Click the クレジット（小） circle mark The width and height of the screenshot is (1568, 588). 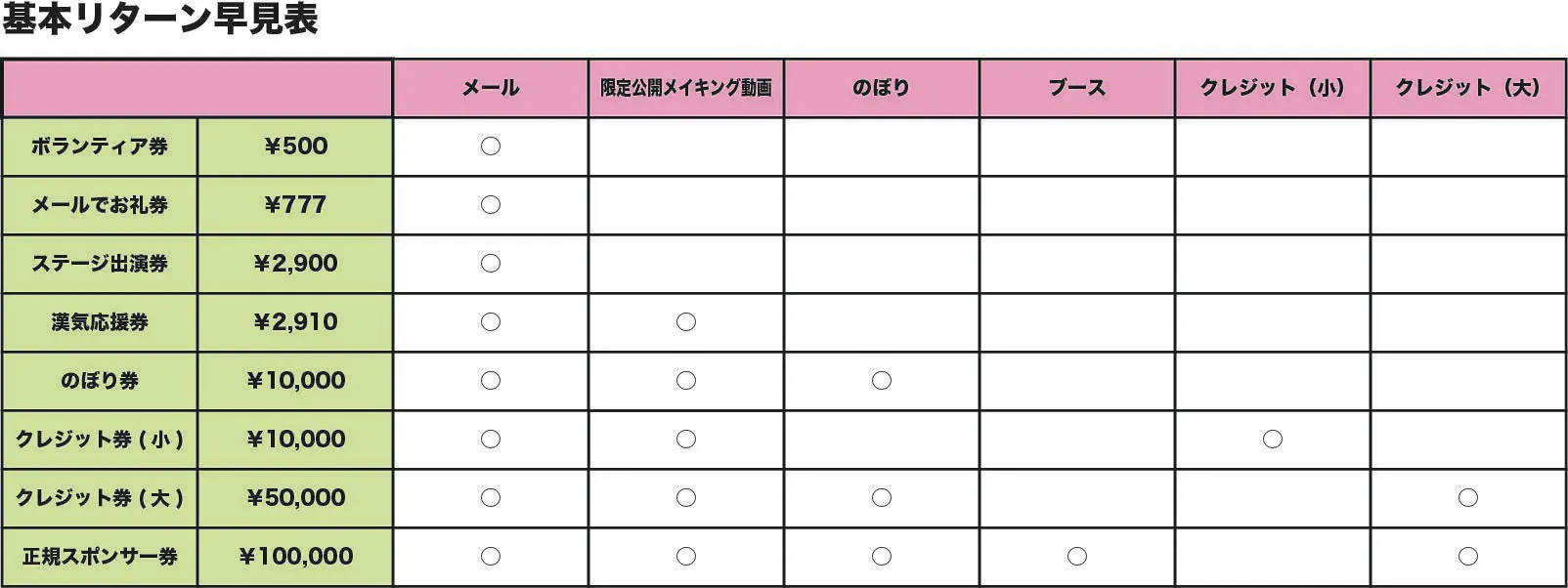(1273, 440)
